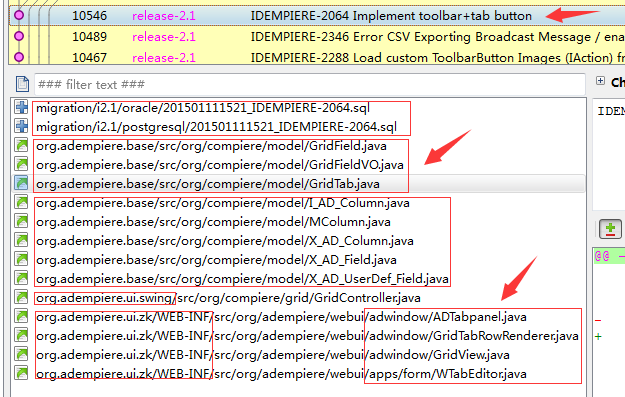Select postgresql 201501111521_IDEMPIERE-2064.sql file
The width and height of the screenshot is (625, 397).
click(x=216, y=127)
